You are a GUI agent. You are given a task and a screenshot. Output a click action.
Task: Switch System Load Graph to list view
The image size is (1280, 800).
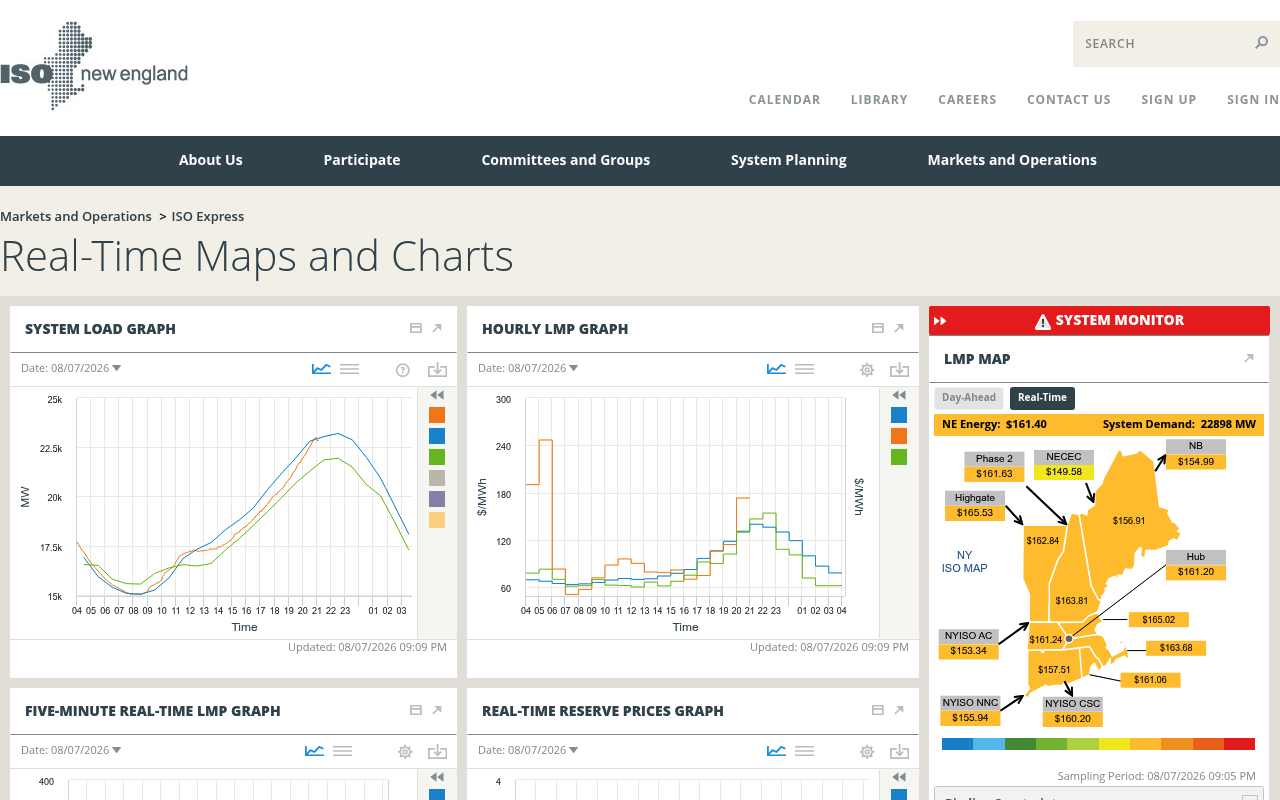click(349, 369)
